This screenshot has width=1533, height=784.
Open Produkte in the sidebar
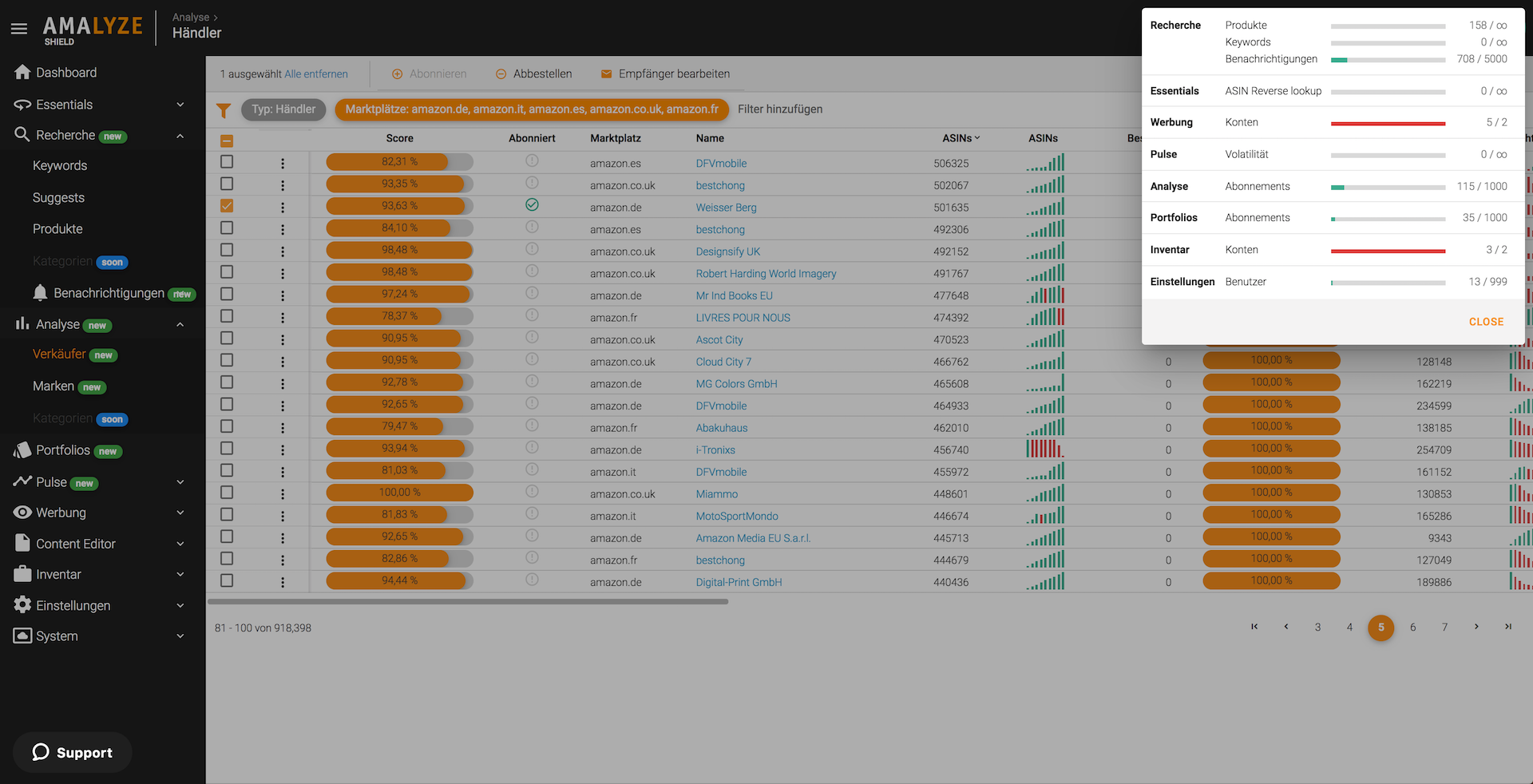[57, 229]
